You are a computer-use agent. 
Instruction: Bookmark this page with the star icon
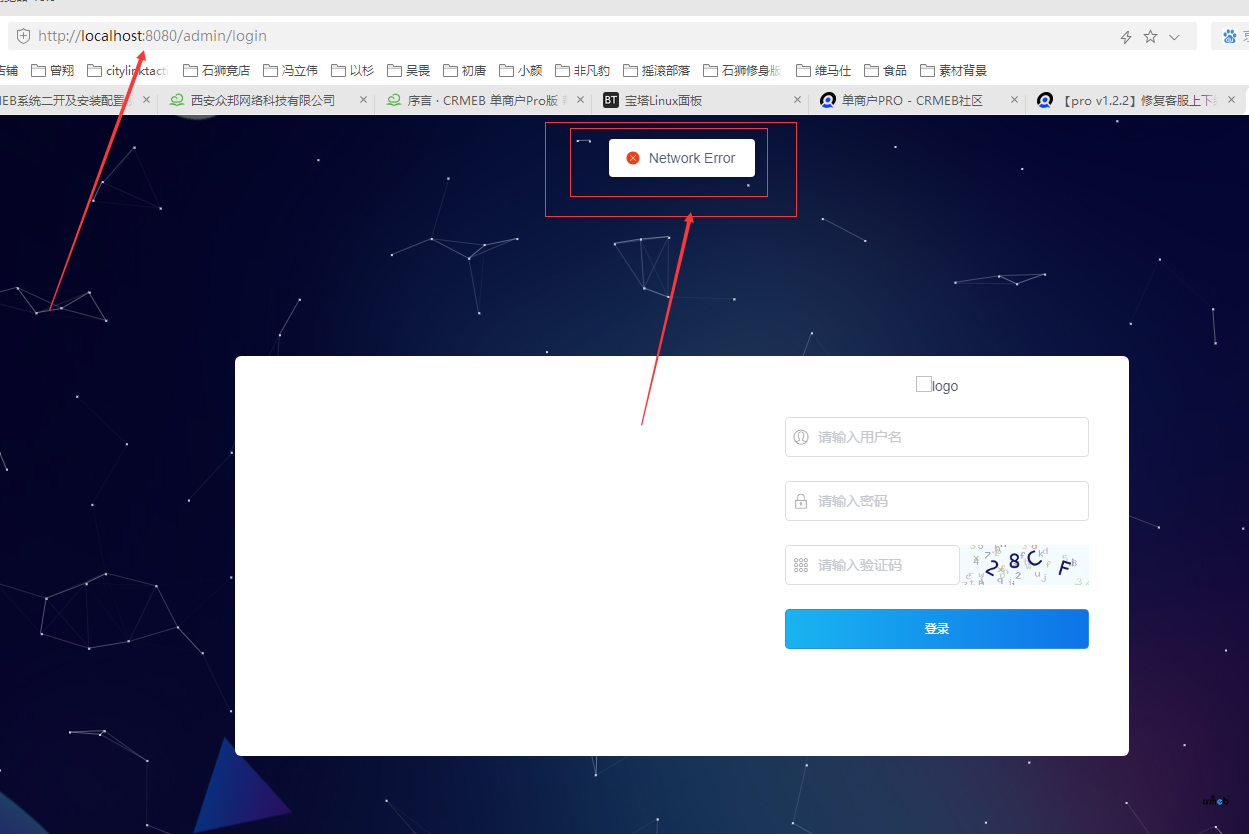click(x=1150, y=36)
